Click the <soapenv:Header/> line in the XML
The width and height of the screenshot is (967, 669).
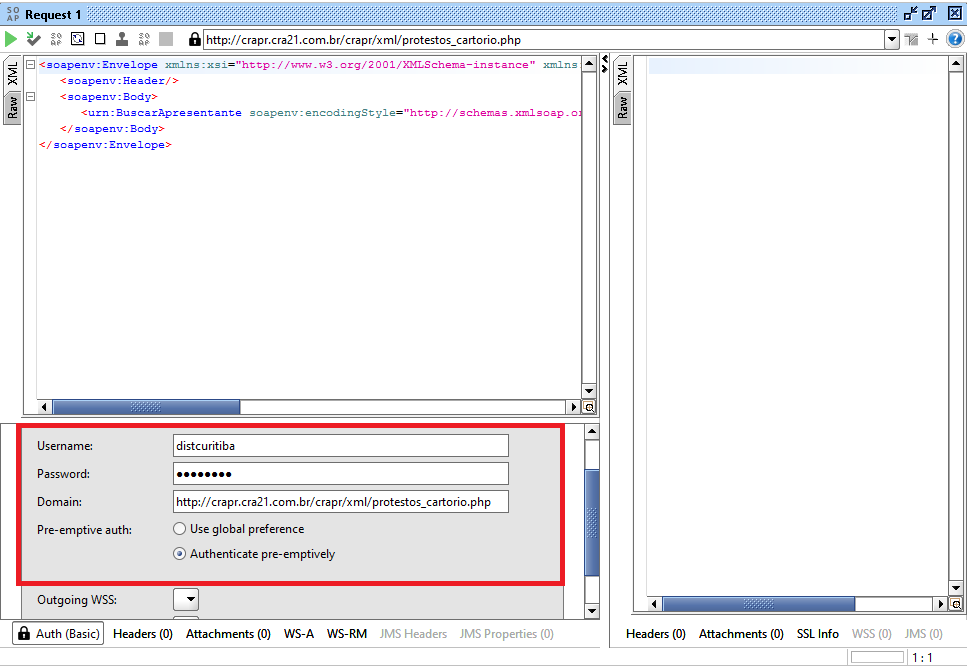(x=120, y=81)
